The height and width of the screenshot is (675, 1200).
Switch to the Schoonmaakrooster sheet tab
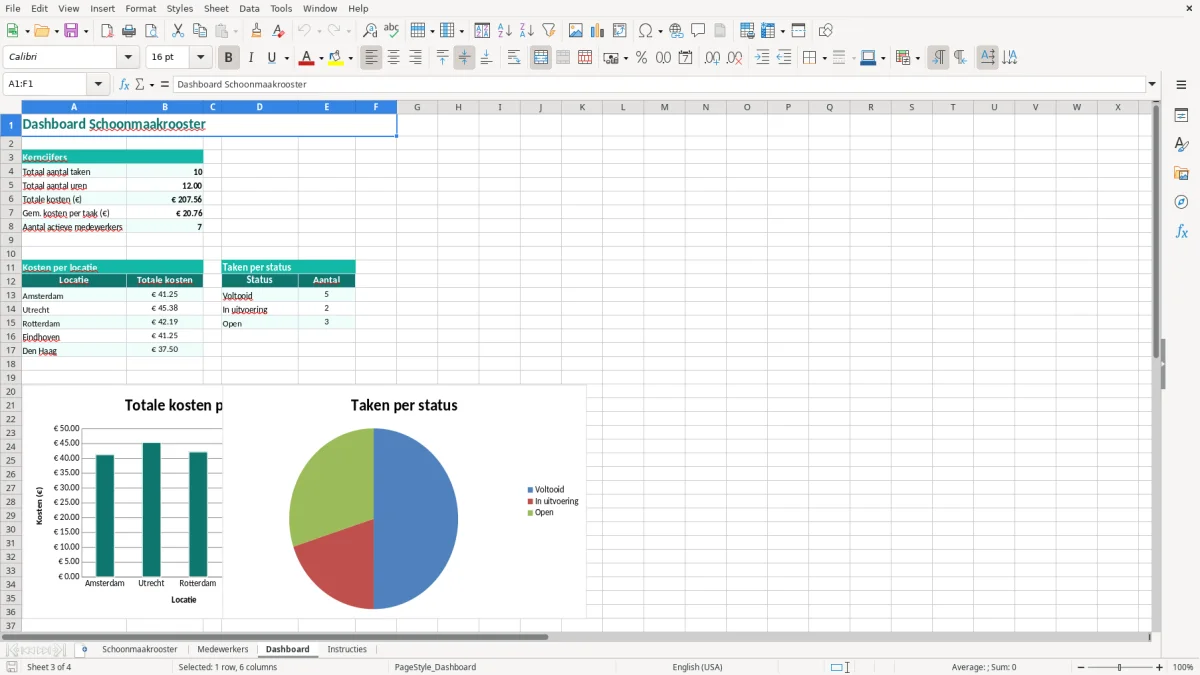point(140,649)
